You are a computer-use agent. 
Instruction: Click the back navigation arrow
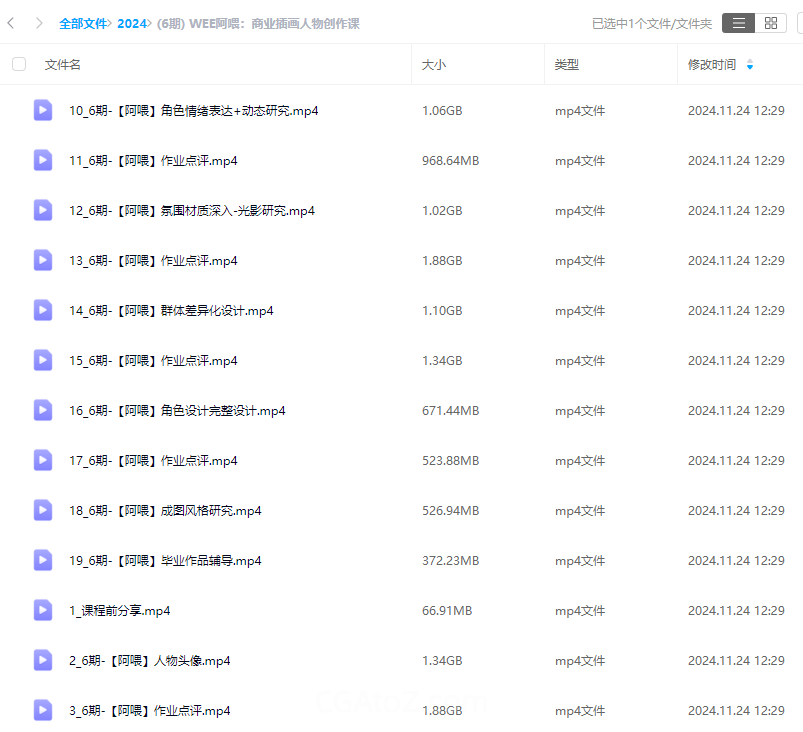11,23
